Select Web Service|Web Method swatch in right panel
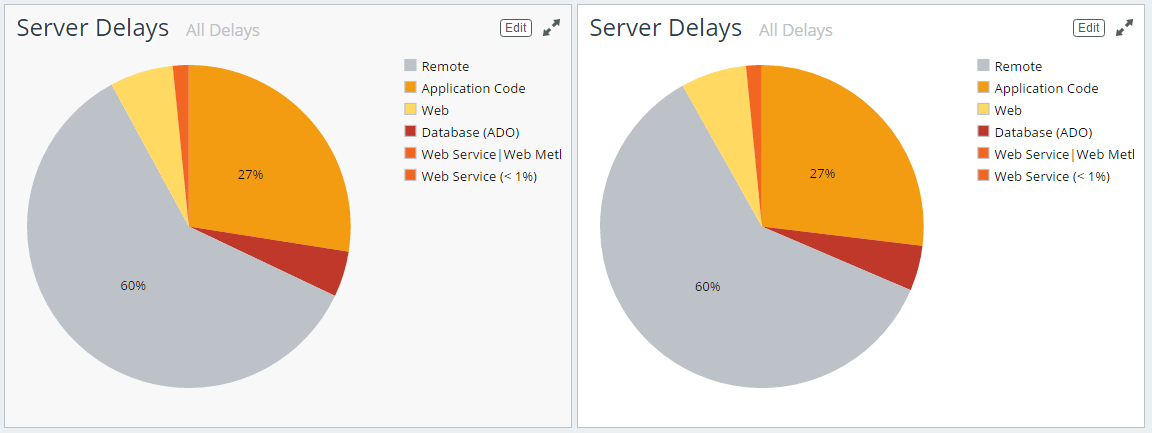Image resolution: width=1152 pixels, height=433 pixels. coord(984,154)
